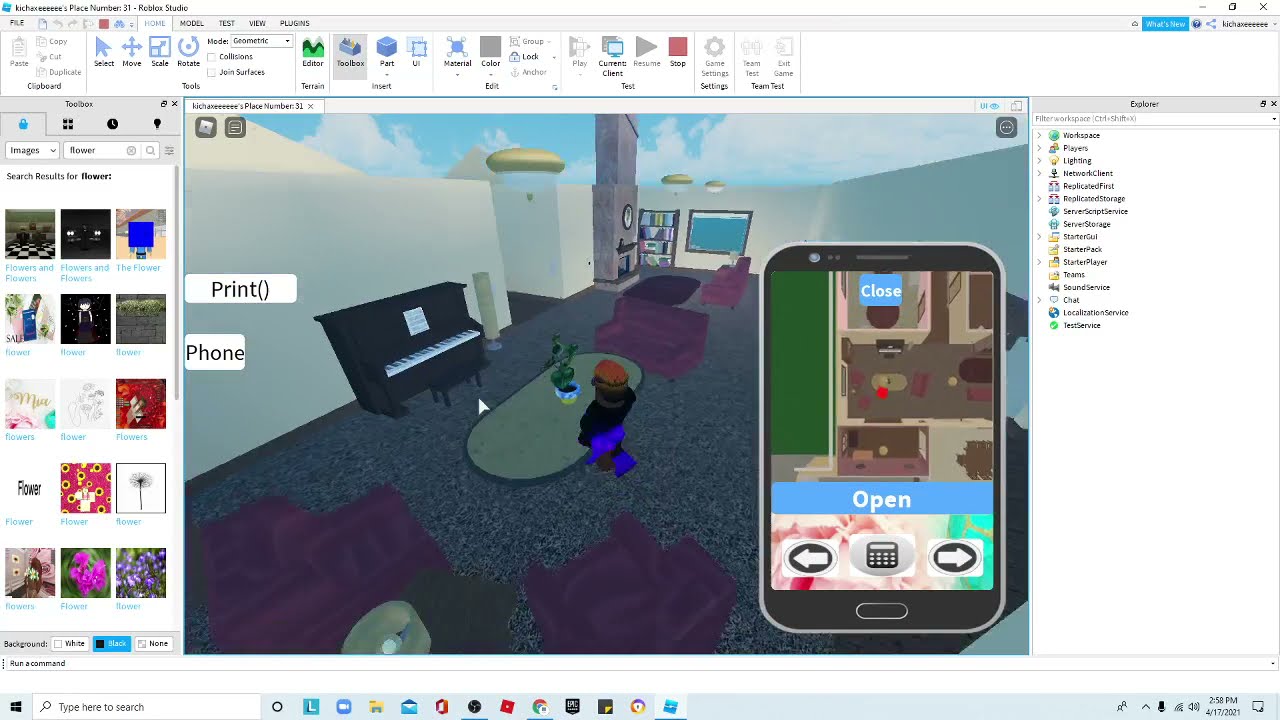Toggle the Collisions checkbox

(212, 57)
